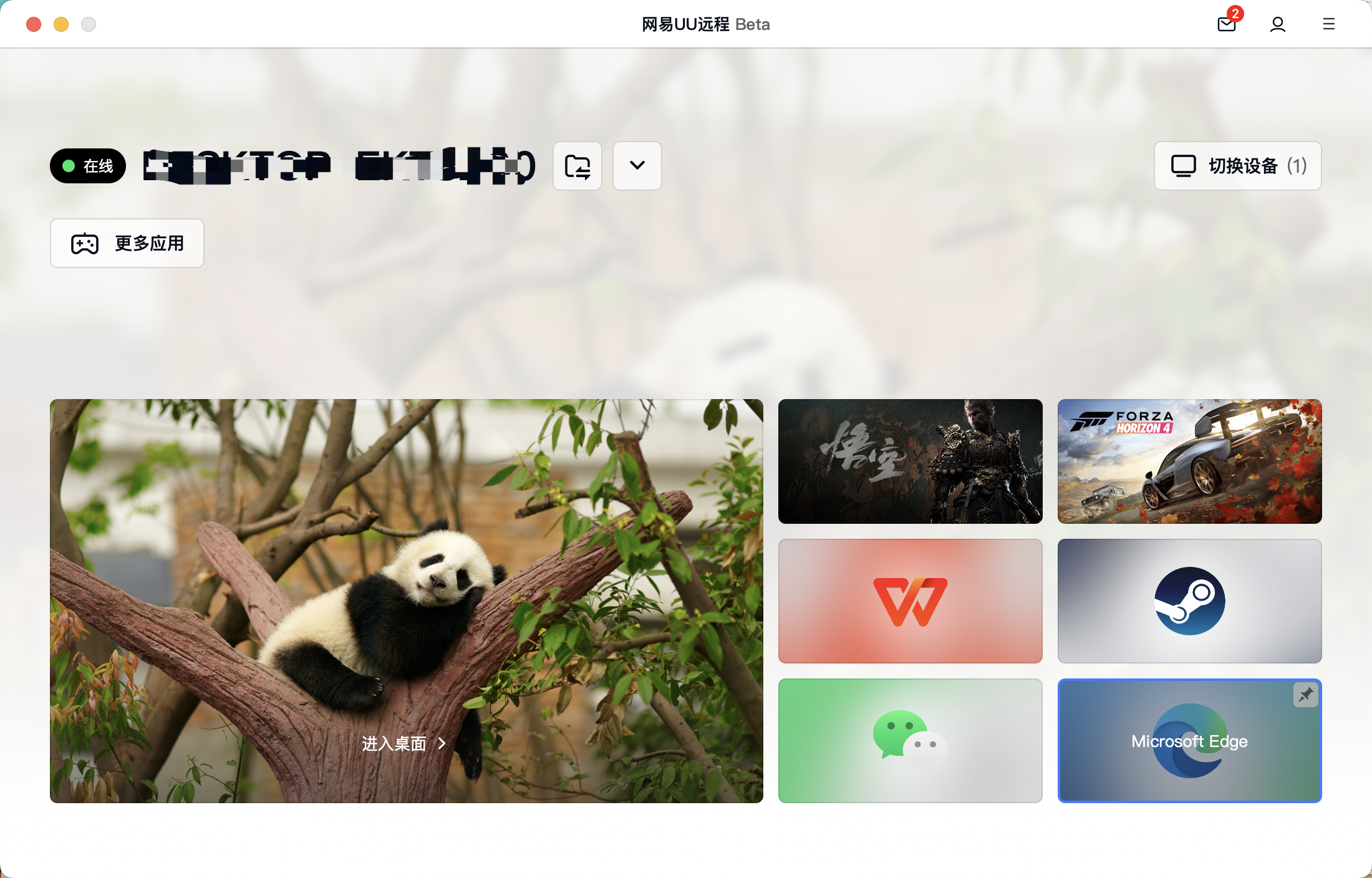The height and width of the screenshot is (878, 1372).
Task: Click the monitor icon in 切换设备
Action: [x=1183, y=166]
